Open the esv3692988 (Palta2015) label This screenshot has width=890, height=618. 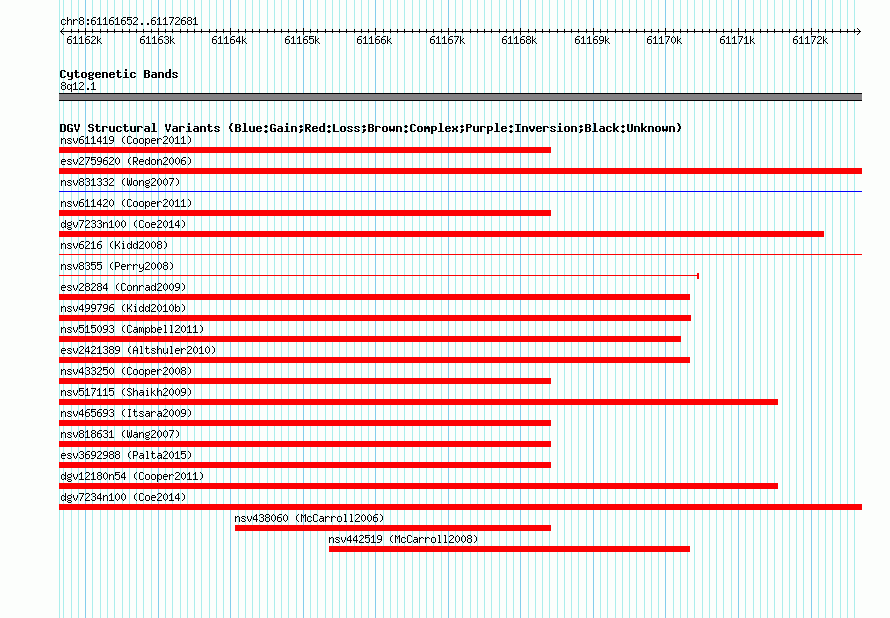pos(126,455)
